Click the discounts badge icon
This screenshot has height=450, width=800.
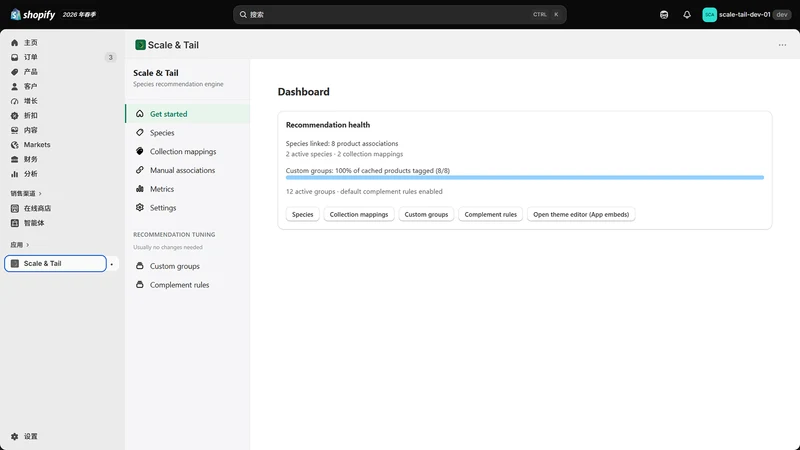[14, 116]
